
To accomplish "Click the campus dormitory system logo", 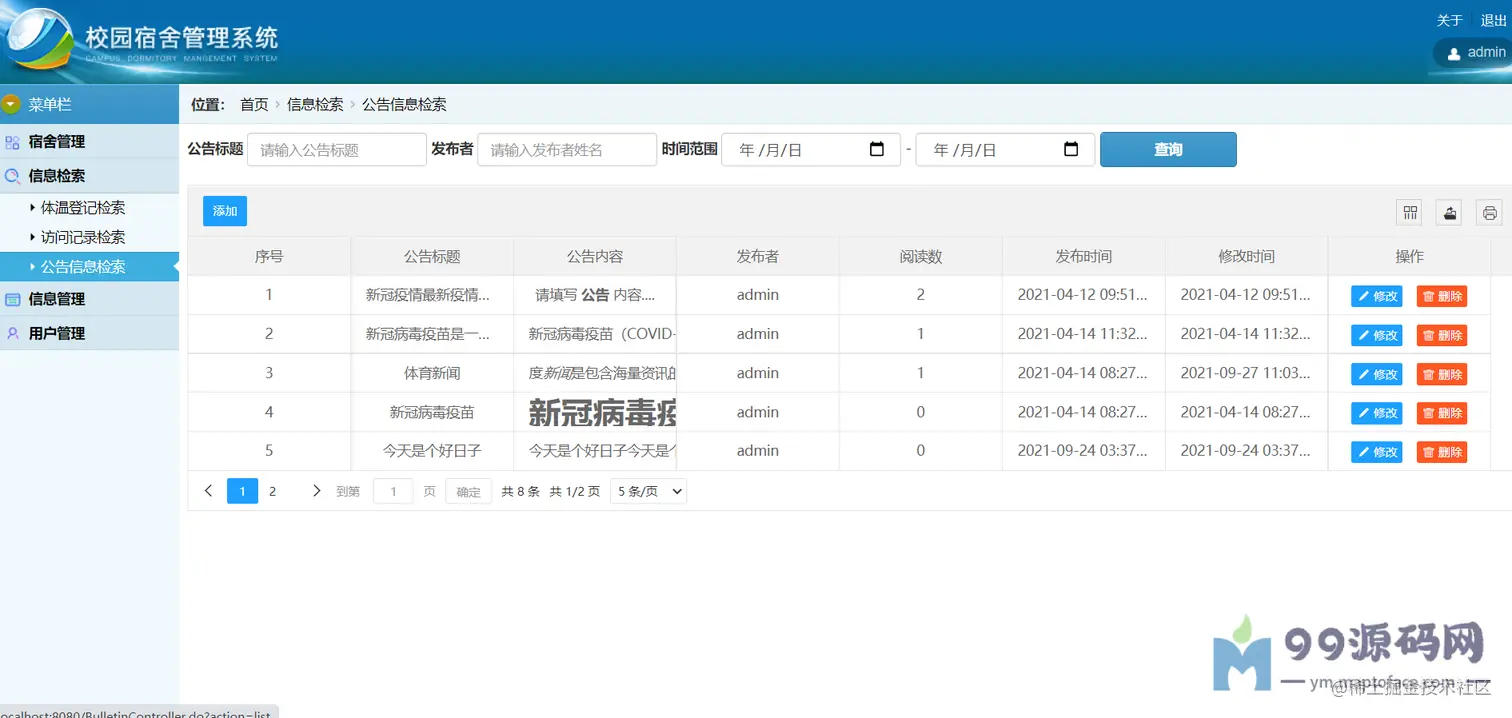I will [38, 40].
